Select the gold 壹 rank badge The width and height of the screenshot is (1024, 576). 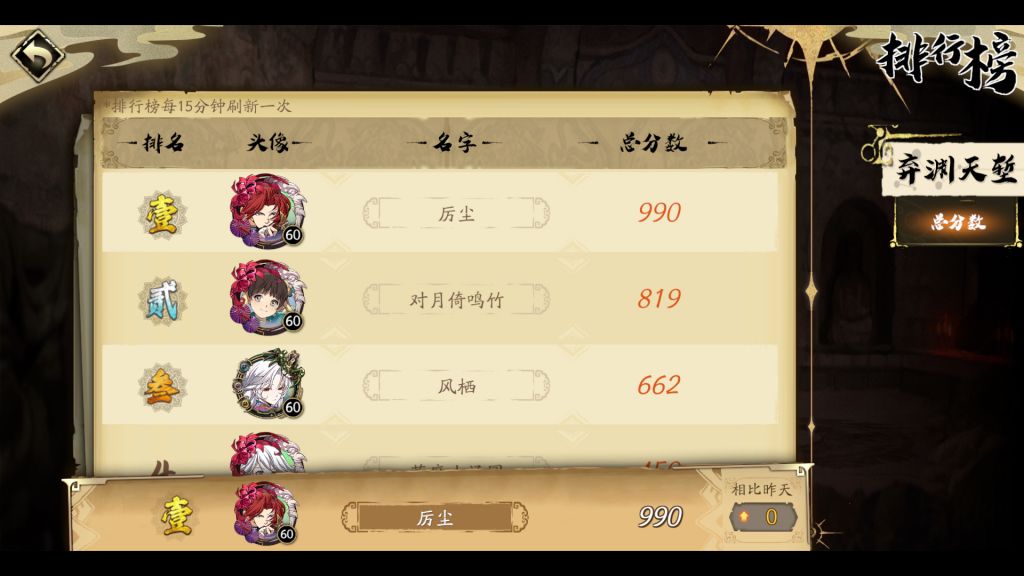tap(162, 214)
